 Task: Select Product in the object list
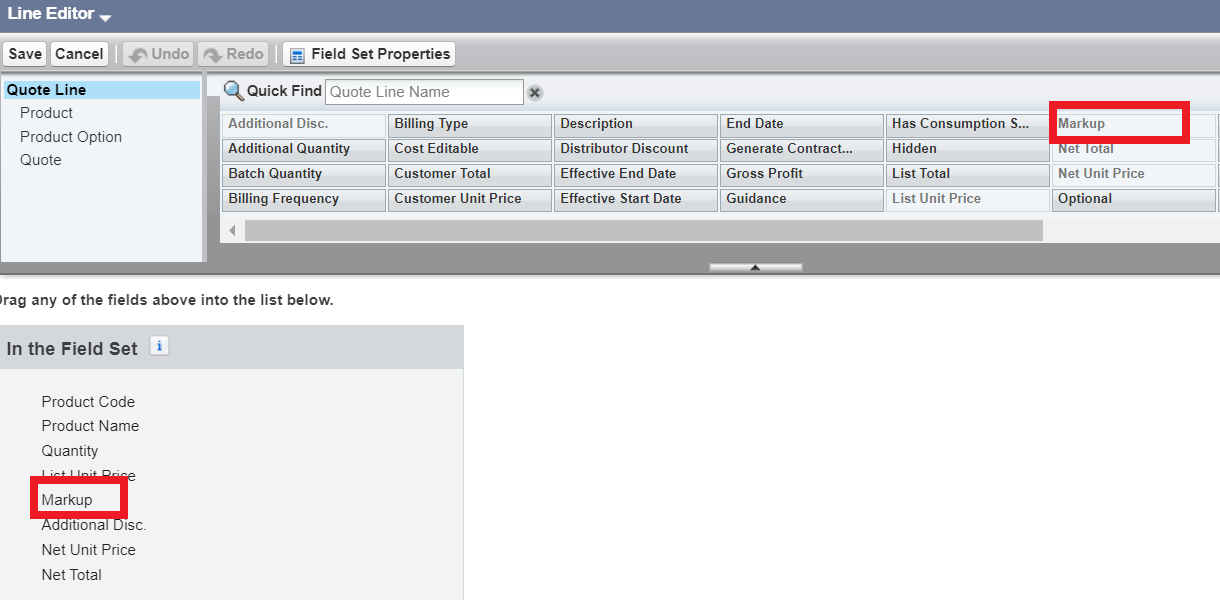pyautogui.click(x=46, y=113)
